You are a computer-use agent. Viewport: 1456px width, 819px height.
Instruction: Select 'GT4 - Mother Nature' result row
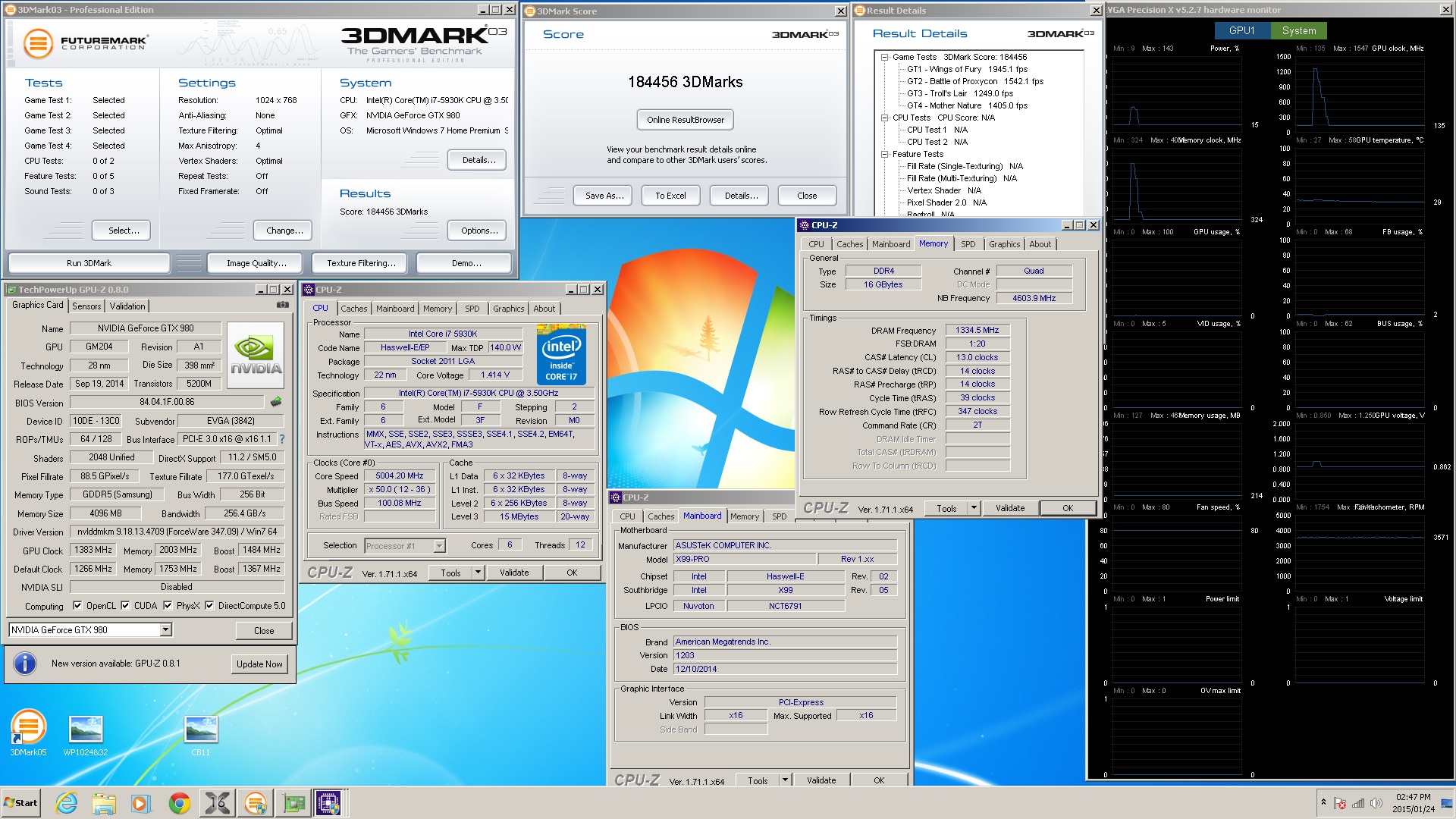click(x=967, y=105)
